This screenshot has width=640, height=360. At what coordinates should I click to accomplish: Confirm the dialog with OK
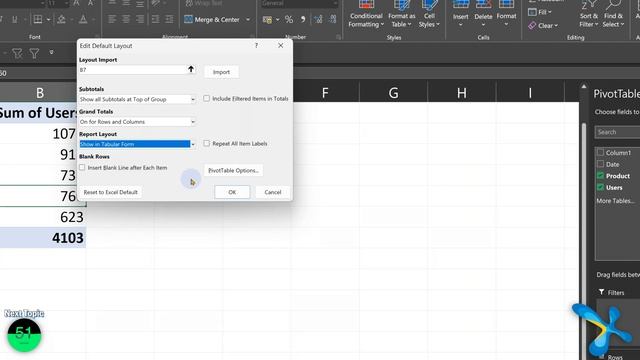click(232, 192)
